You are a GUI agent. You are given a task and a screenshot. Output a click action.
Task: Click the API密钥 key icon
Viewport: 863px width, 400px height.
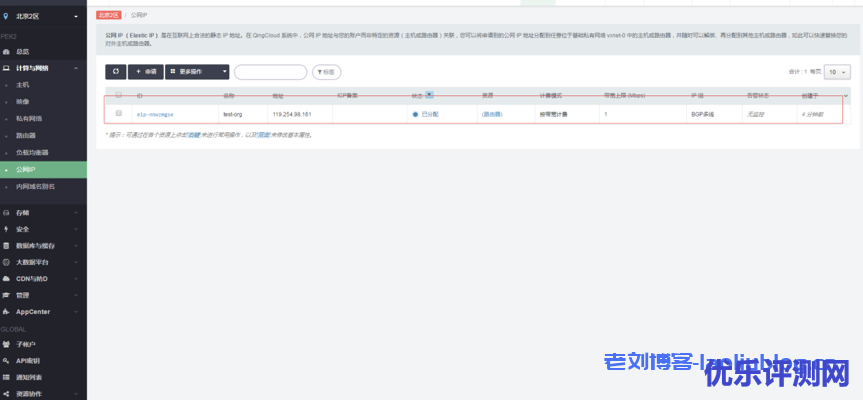(x=7, y=360)
